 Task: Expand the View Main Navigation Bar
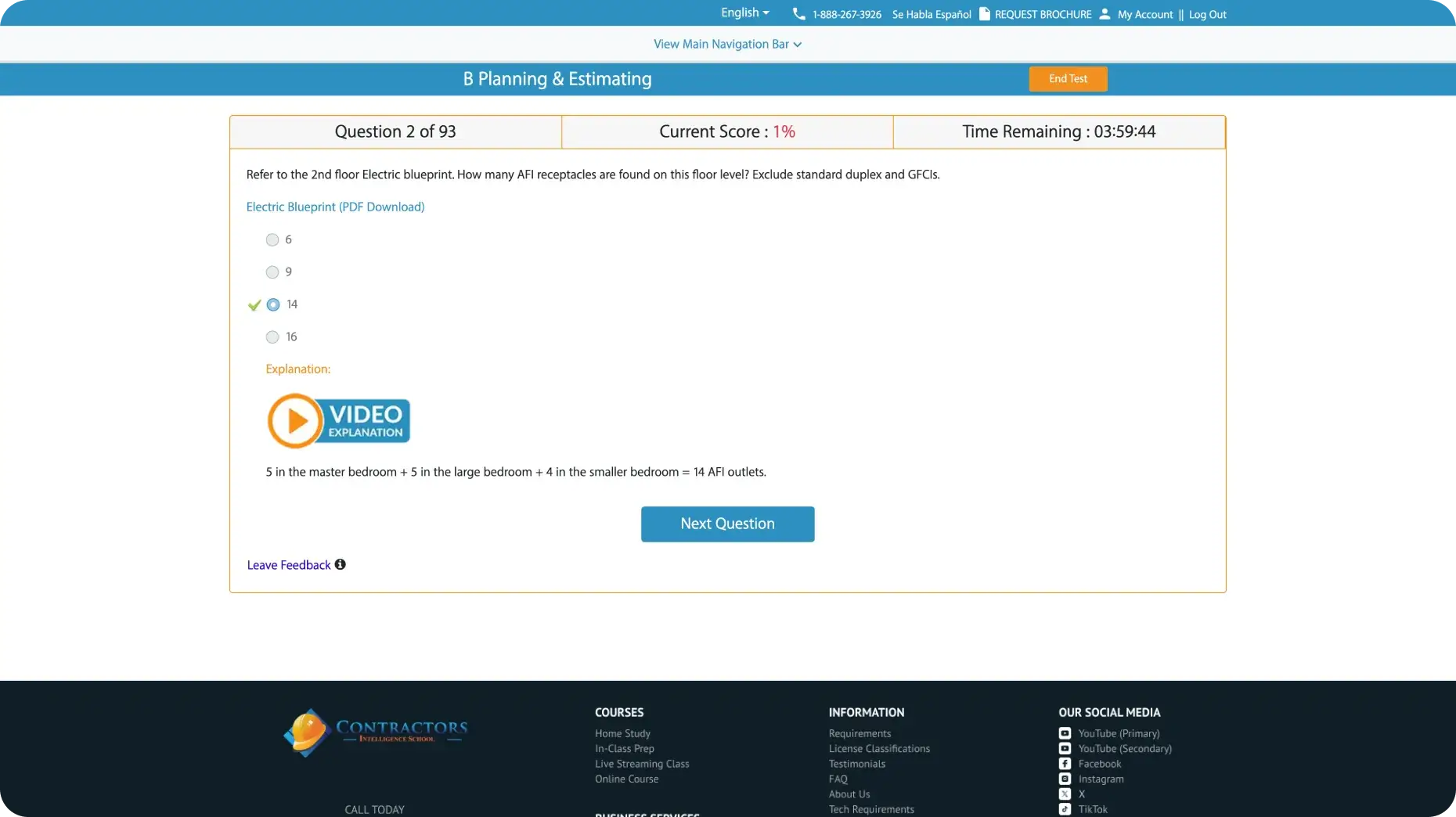[727, 45]
